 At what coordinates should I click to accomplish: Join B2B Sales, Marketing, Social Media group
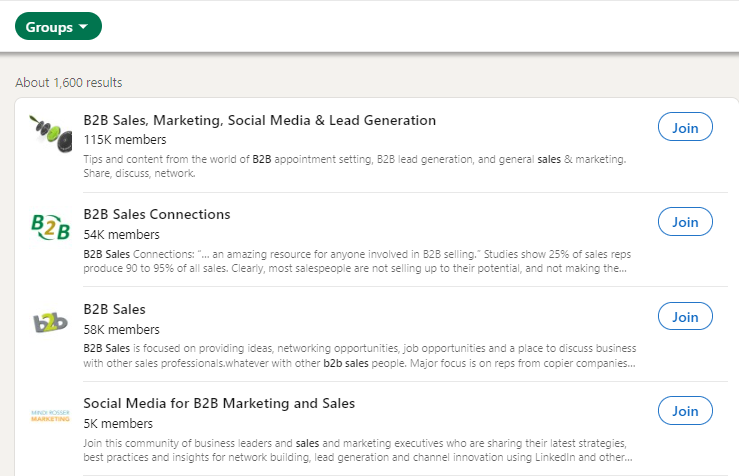(685, 127)
